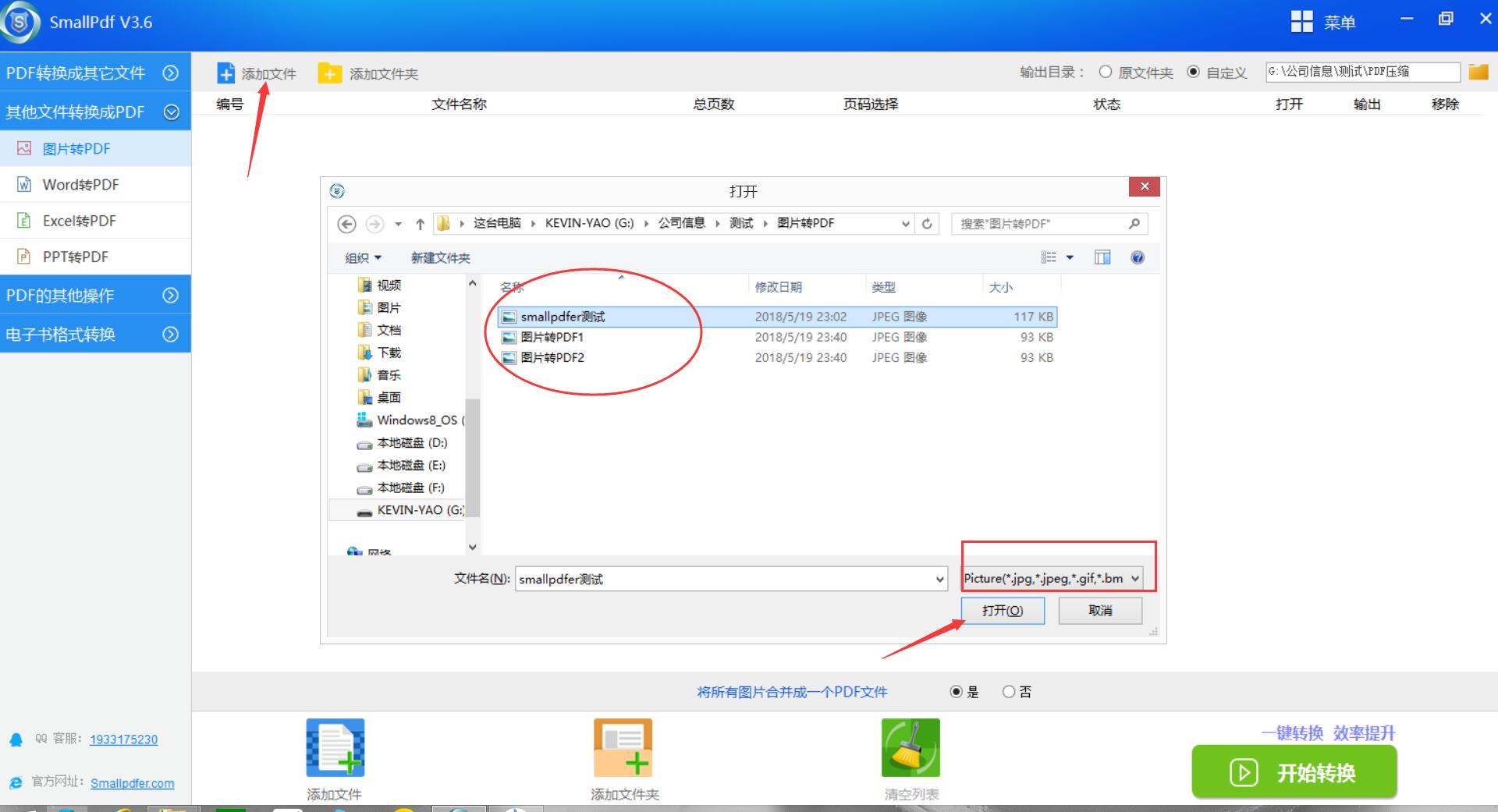Open recent locations dropdown arrow

[x=398, y=224]
